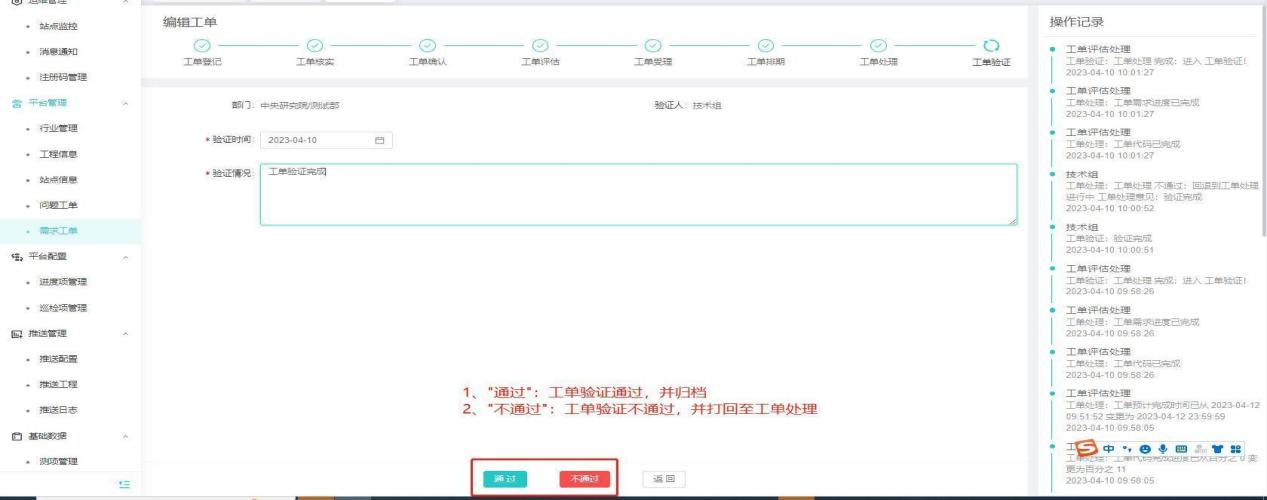Go to 站点信息 in the sidebar
This screenshot has width=1267, height=500.
[x=59, y=180]
